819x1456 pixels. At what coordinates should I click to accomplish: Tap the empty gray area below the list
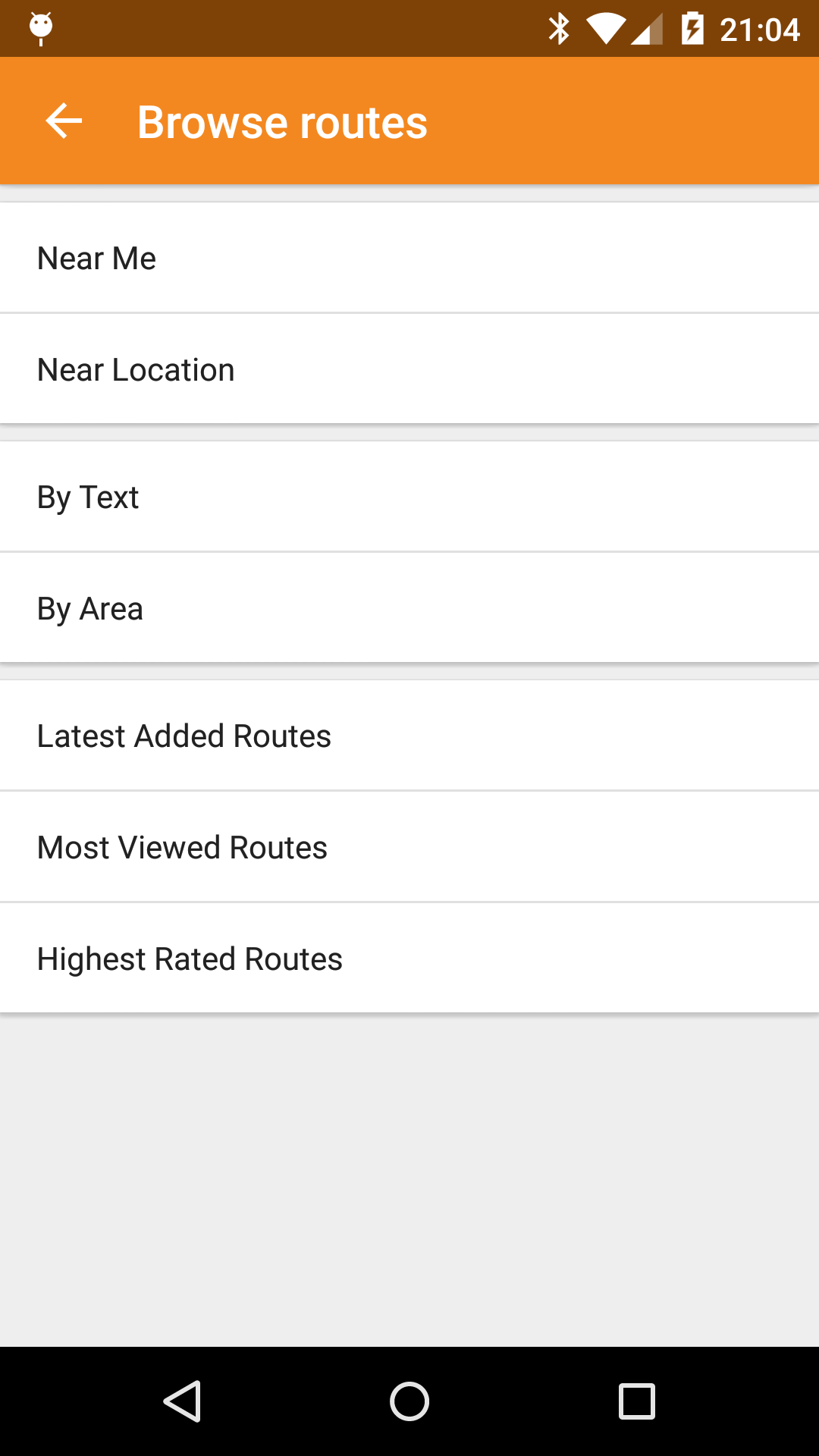click(409, 1175)
